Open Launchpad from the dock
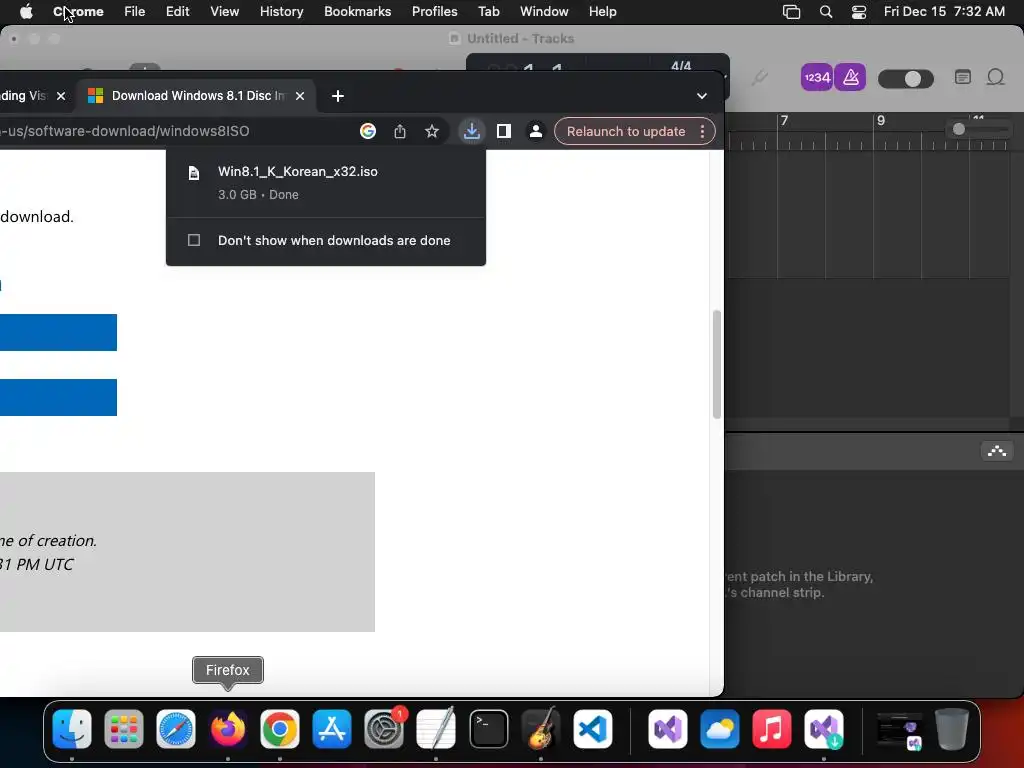This screenshot has height=768, width=1024. tap(123, 729)
